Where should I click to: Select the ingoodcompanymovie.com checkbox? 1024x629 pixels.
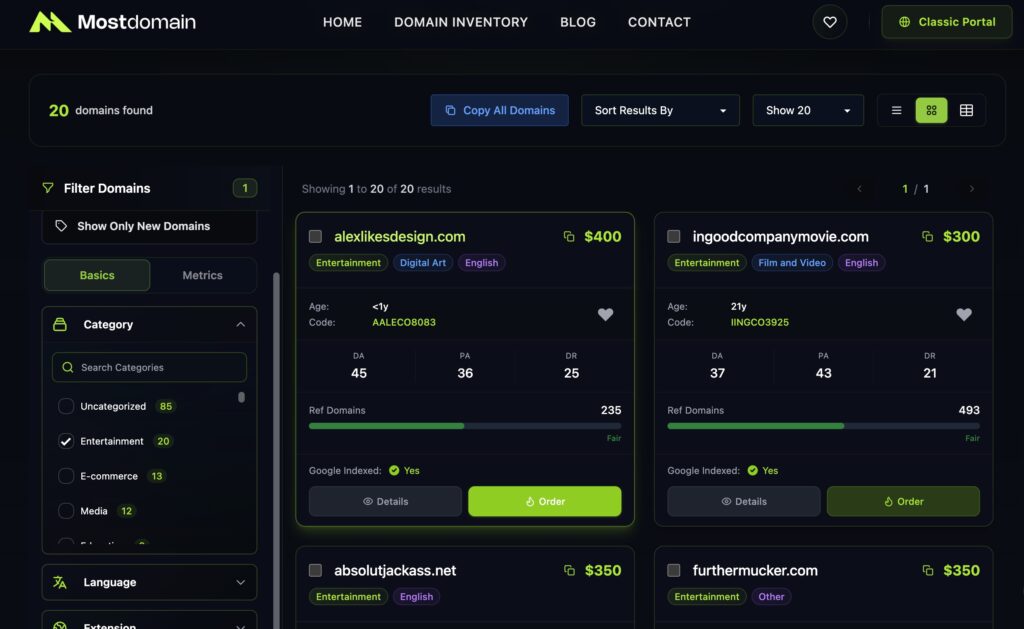pyautogui.click(x=674, y=236)
